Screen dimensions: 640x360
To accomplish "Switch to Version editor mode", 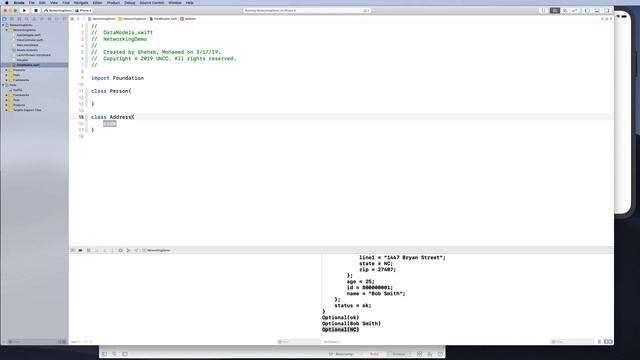I will coord(575,11).
